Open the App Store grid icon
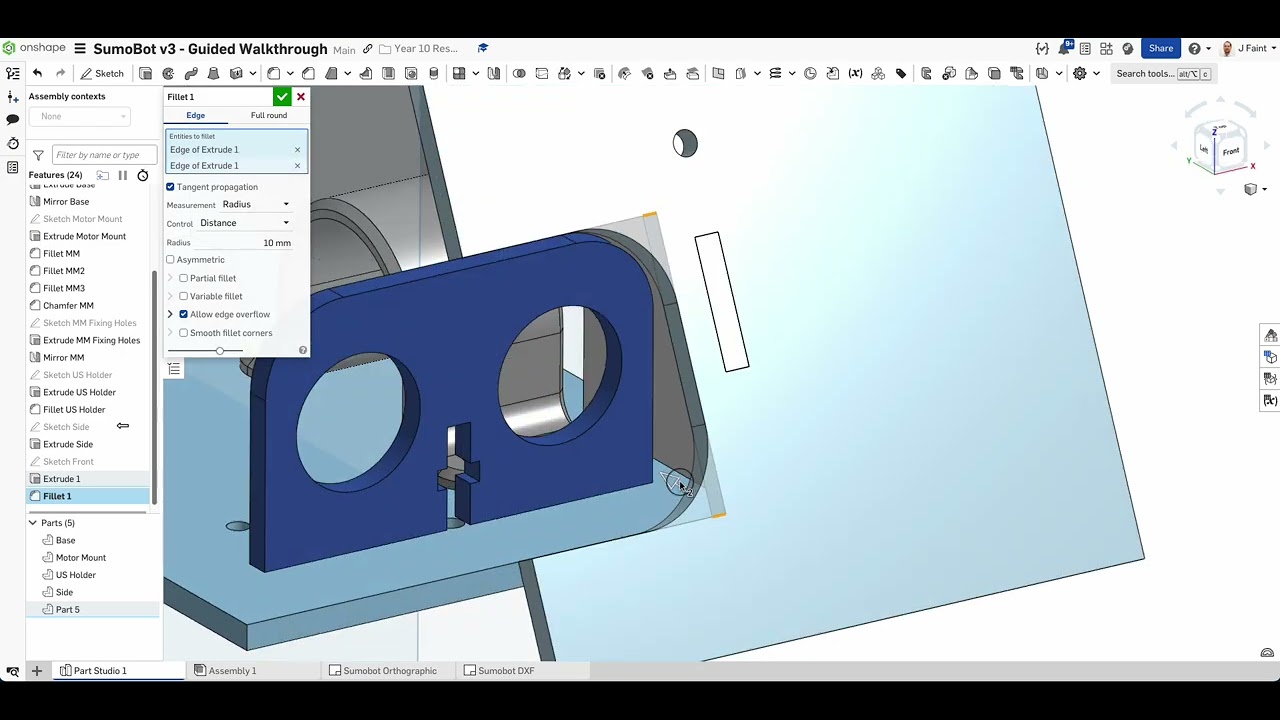 [x=1106, y=48]
